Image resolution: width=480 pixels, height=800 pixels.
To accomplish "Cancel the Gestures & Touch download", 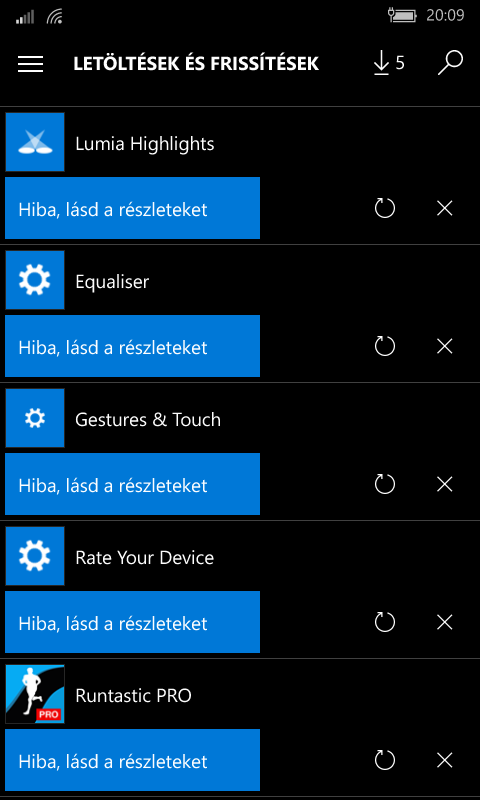I will [x=445, y=484].
